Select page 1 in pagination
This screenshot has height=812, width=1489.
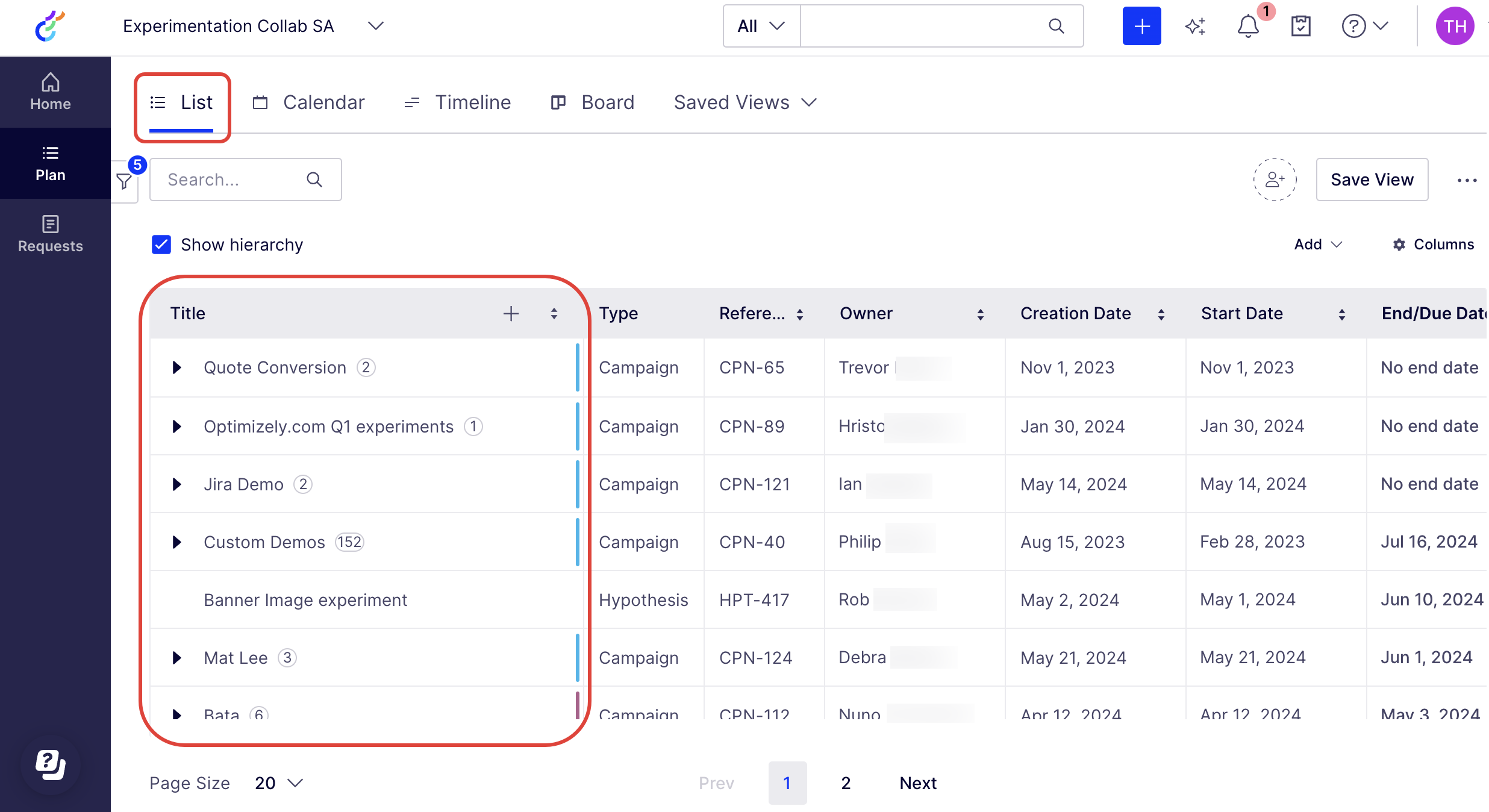coord(787,783)
